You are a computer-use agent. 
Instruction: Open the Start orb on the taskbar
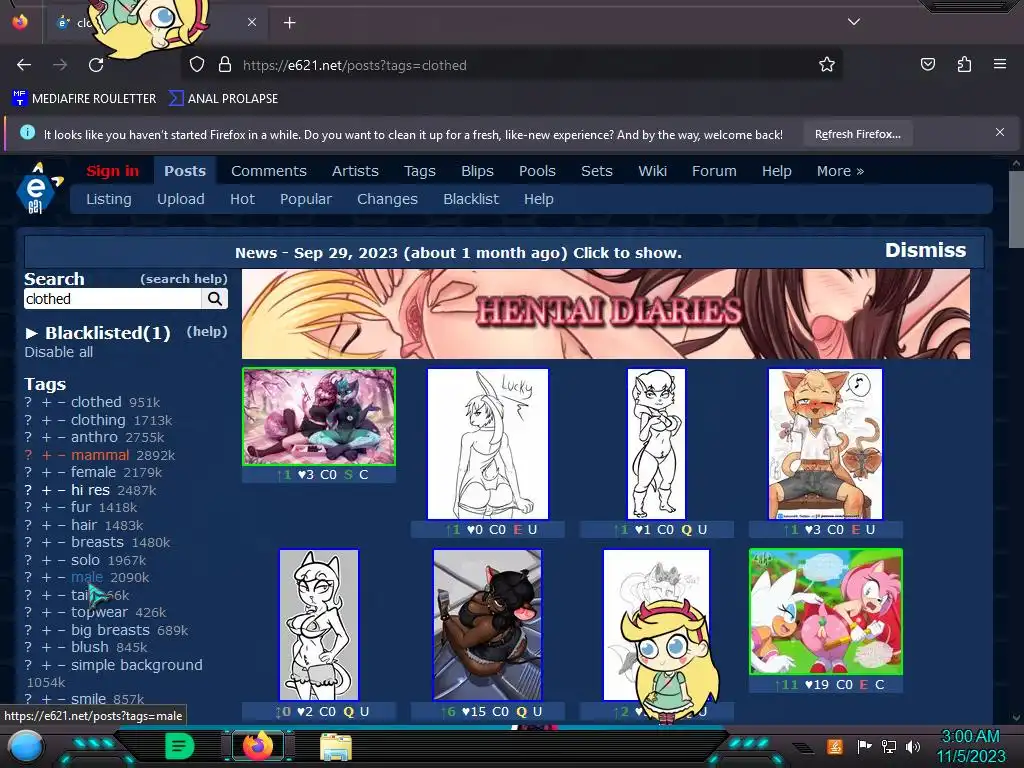[x=26, y=746]
